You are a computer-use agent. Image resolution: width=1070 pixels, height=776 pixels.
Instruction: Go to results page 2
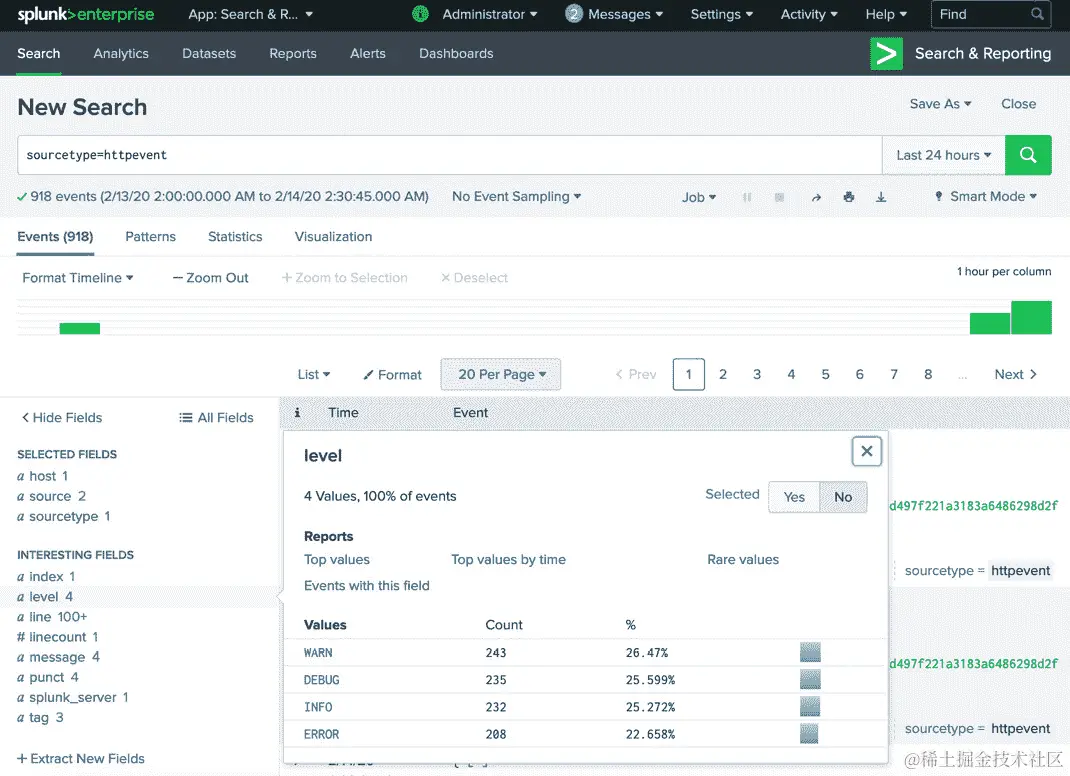click(x=723, y=375)
